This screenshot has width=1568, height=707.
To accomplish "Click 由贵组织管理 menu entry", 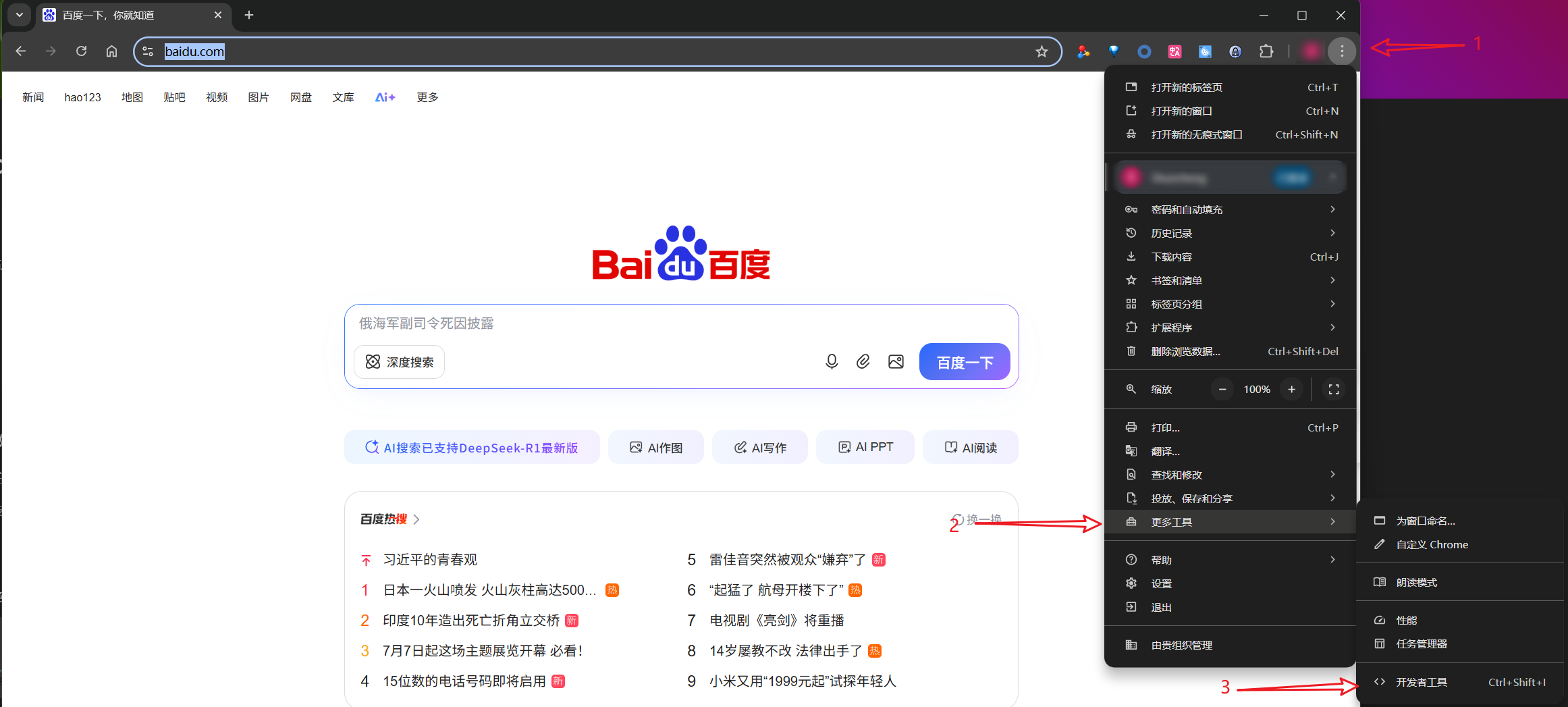I will pyautogui.click(x=1231, y=645).
